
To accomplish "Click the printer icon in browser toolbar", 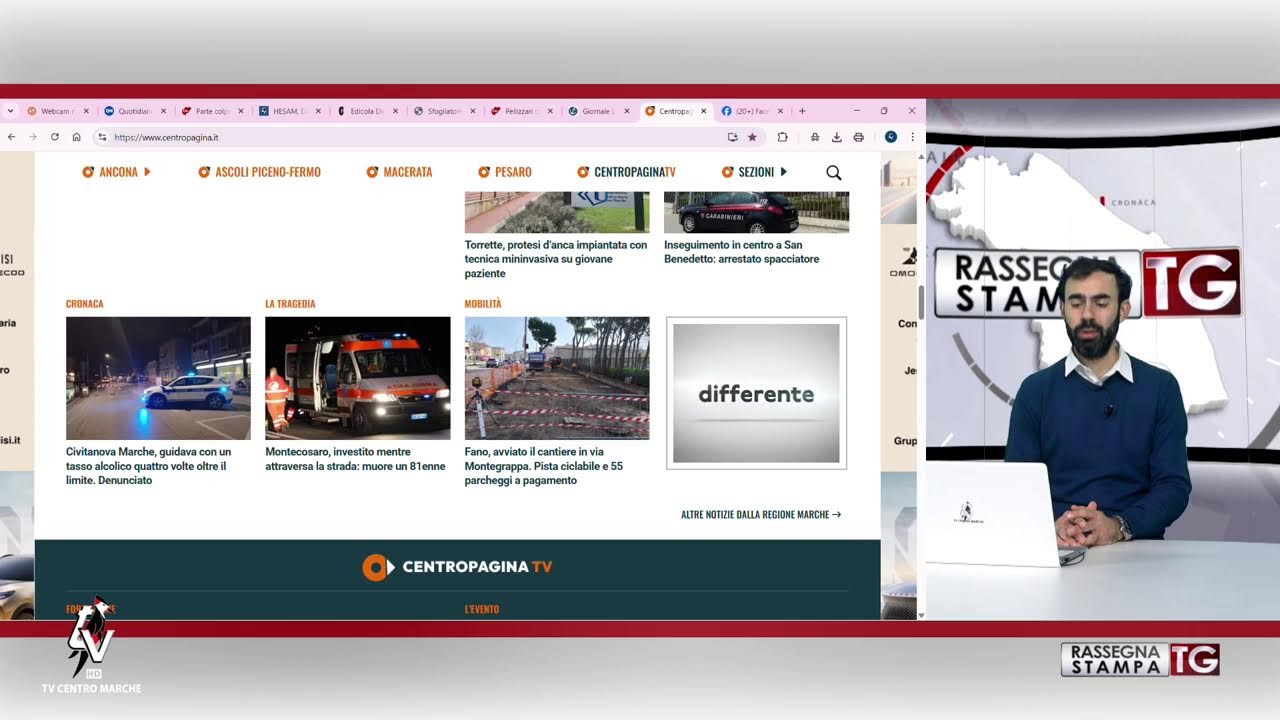I will click(858, 137).
